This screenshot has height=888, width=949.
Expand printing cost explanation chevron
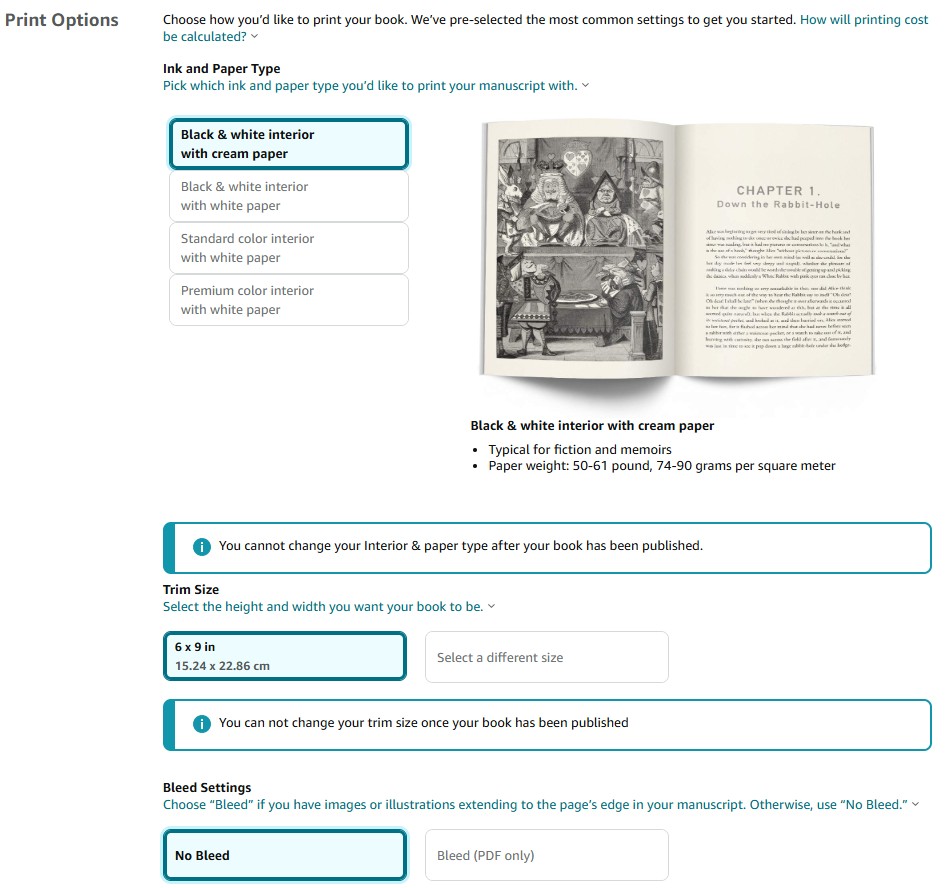[255, 37]
